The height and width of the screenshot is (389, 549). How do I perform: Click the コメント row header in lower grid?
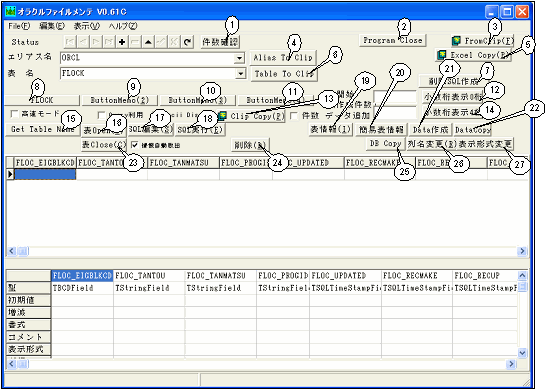click(29, 337)
